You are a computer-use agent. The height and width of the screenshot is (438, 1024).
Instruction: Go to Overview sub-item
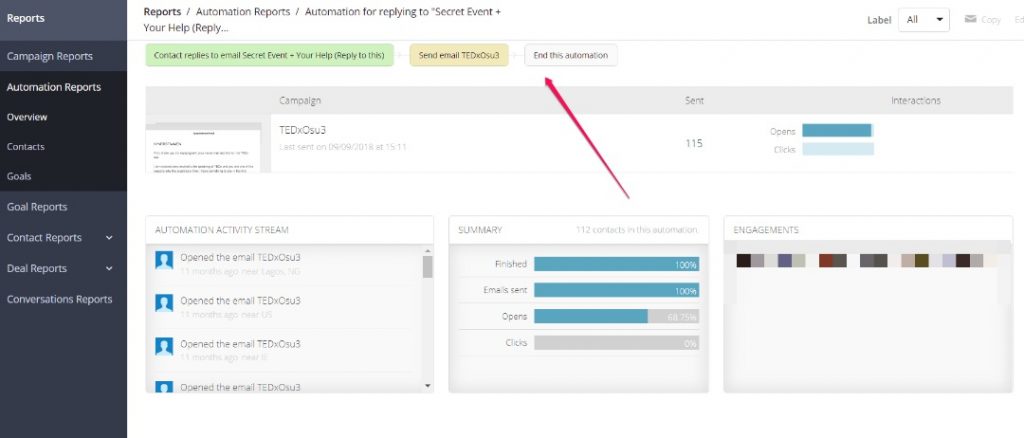click(27, 117)
